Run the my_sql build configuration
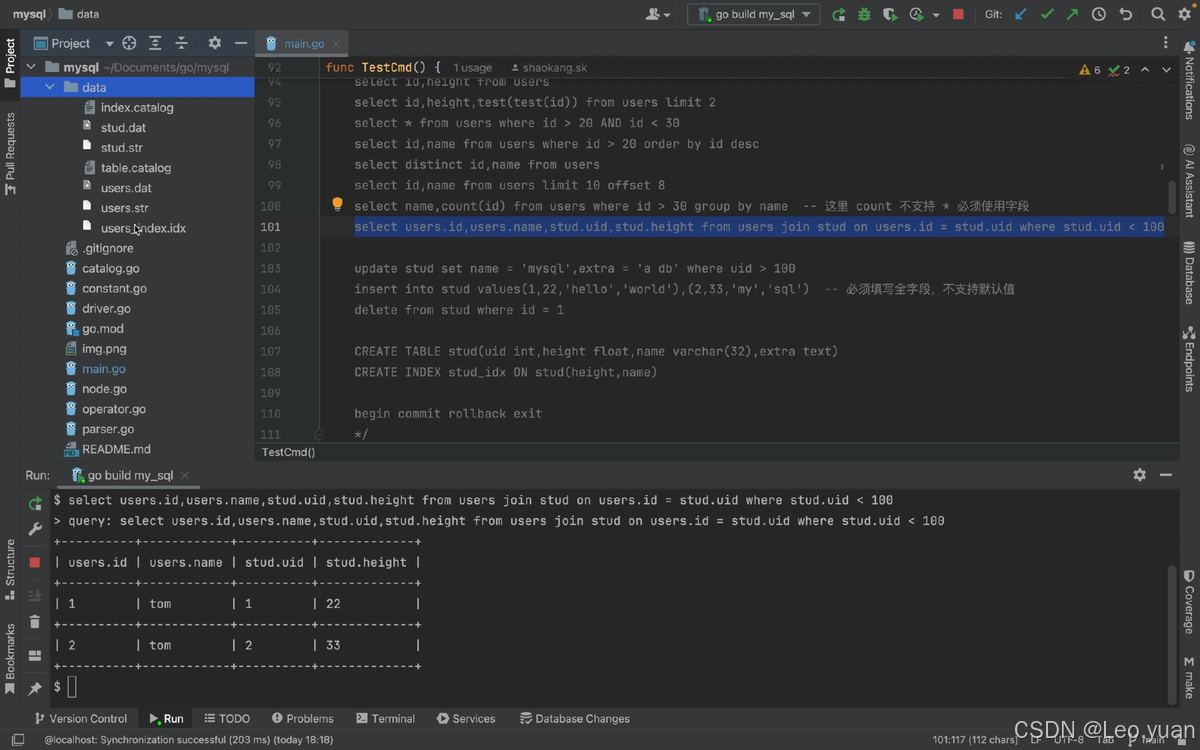 pos(839,14)
